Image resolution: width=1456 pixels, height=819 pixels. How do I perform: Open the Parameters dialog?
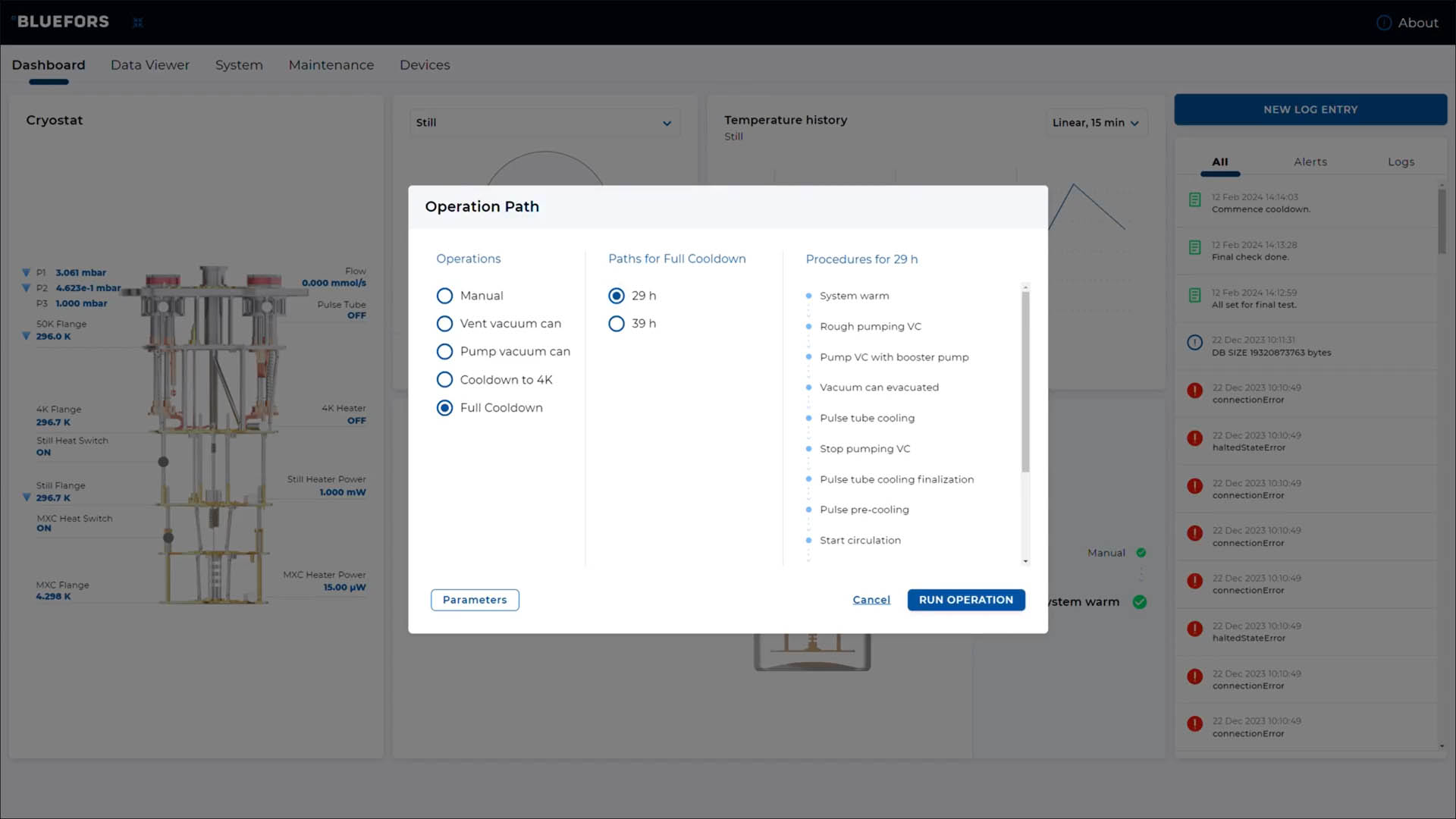tap(475, 600)
